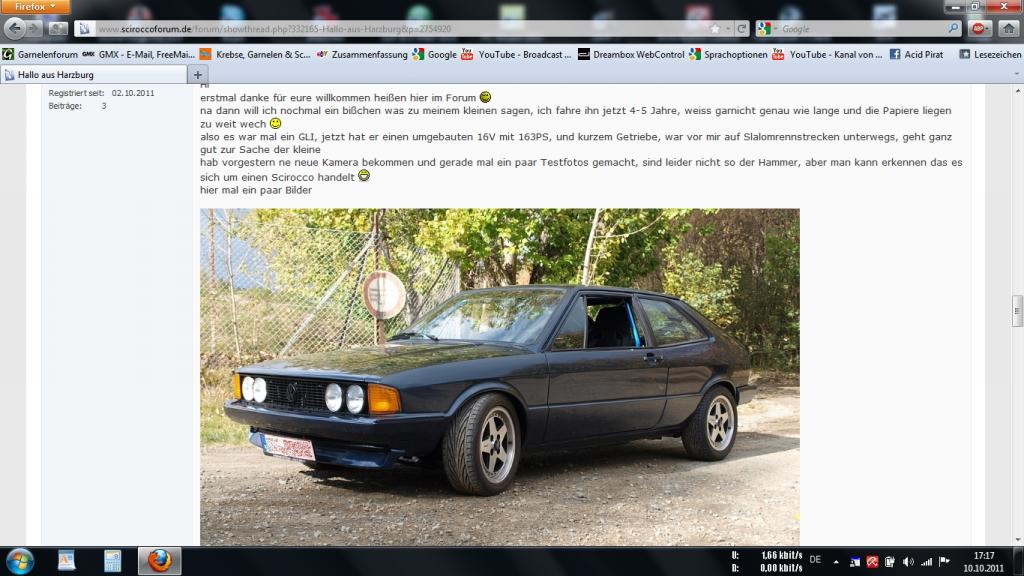Viewport: 1024px width, 576px height.
Task: Reload the page with the refresh icon
Action: [741, 29]
